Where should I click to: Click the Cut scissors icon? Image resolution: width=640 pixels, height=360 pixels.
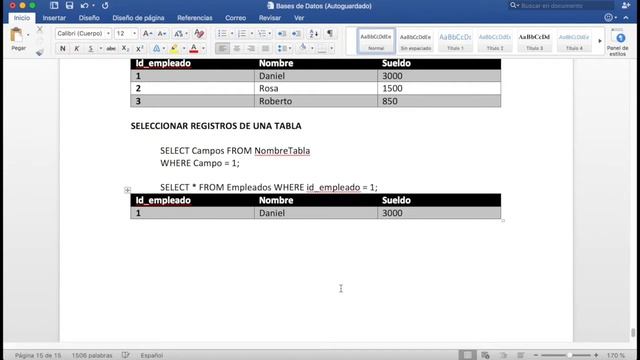click(40, 29)
